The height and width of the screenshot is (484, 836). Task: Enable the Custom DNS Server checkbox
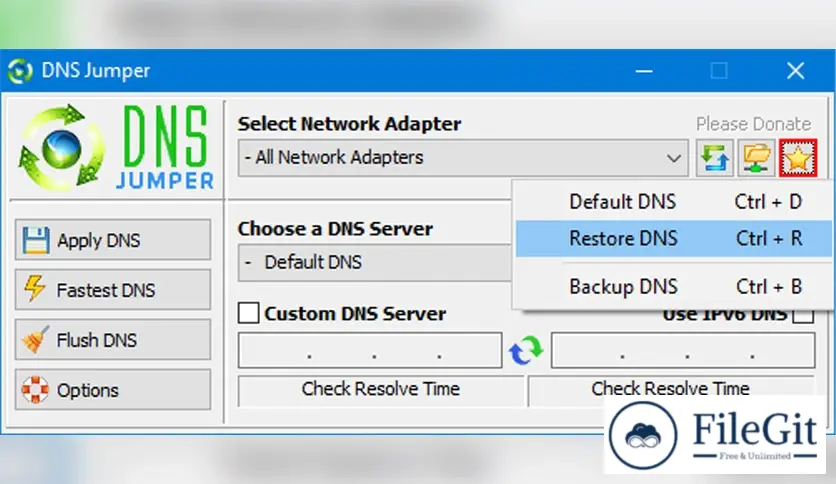click(248, 313)
